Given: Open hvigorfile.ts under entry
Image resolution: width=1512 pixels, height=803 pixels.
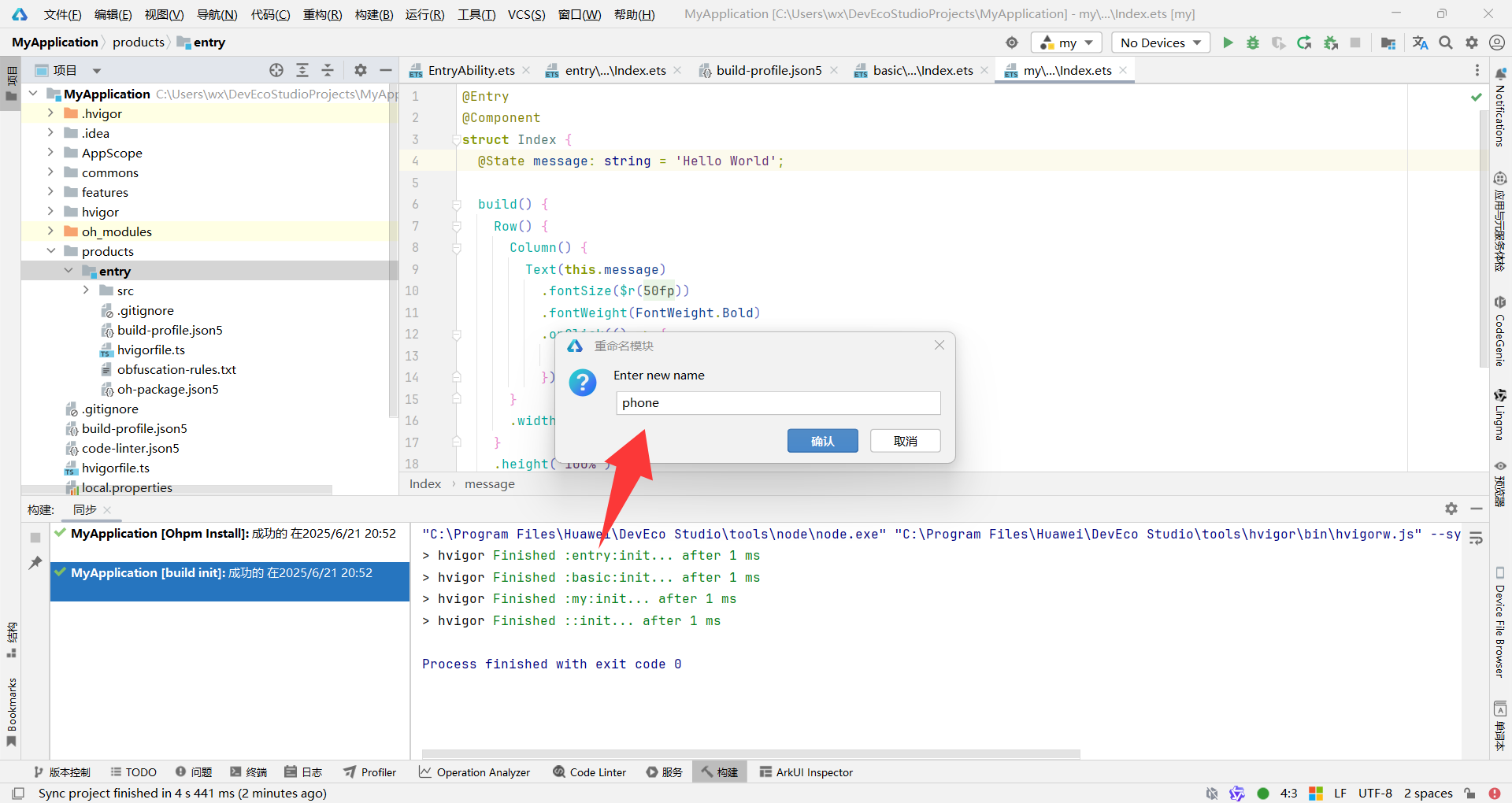Looking at the screenshot, I should (x=150, y=350).
